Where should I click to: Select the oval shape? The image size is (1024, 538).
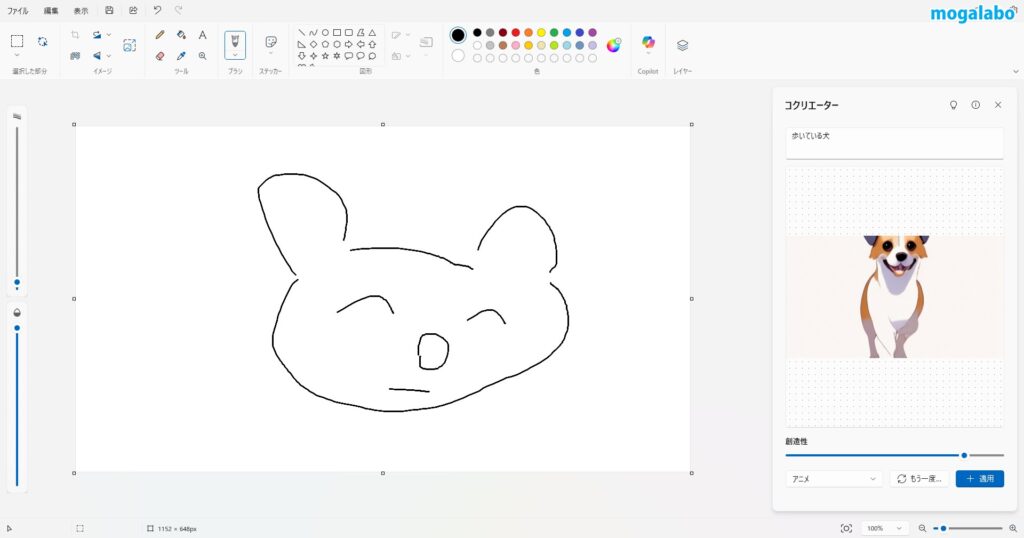(x=325, y=33)
